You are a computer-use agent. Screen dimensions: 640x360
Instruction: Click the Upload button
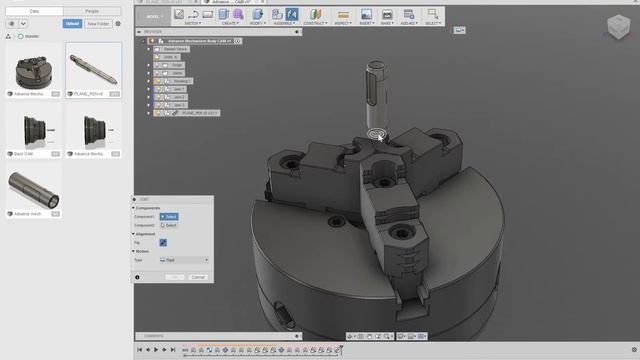coord(72,24)
